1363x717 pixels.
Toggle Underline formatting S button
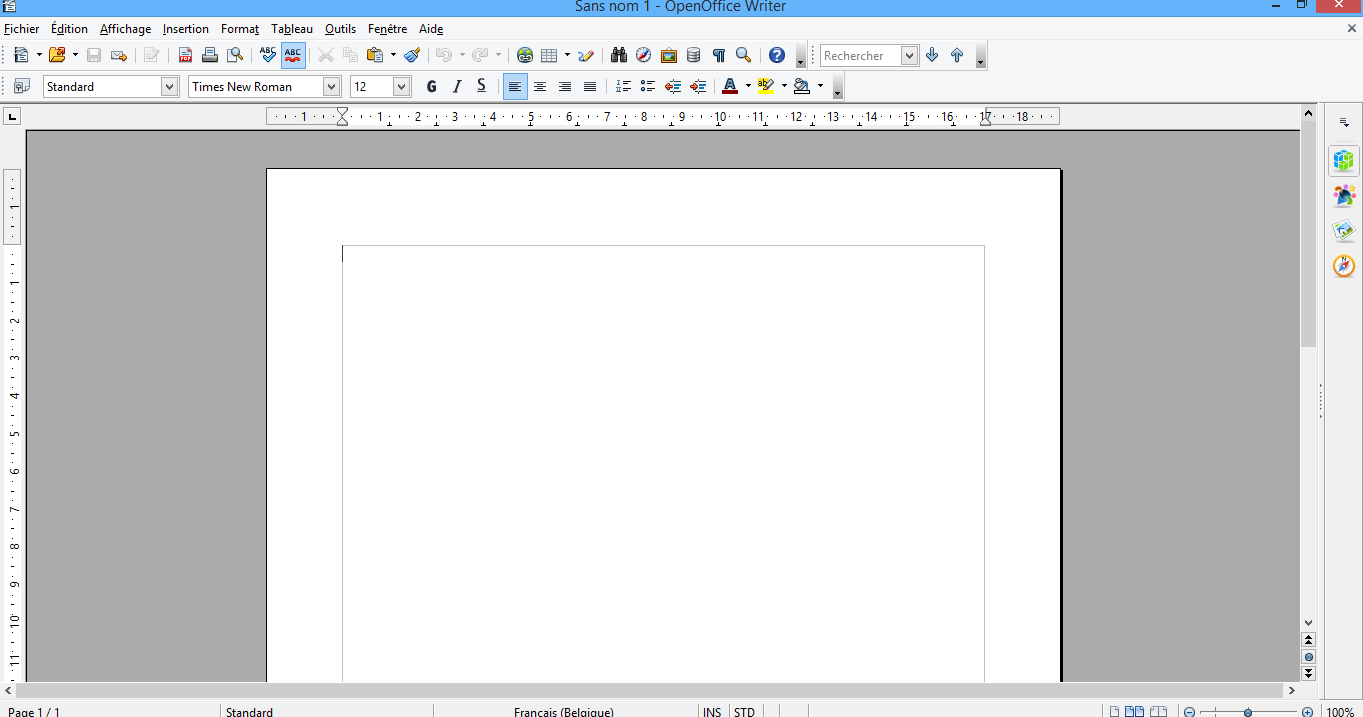pyautogui.click(x=482, y=86)
